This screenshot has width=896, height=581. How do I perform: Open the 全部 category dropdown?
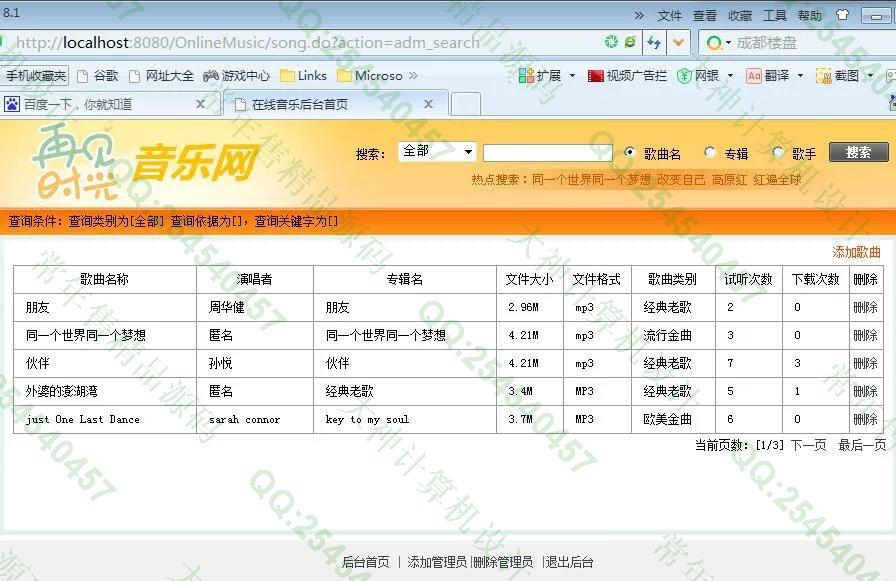pos(437,152)
